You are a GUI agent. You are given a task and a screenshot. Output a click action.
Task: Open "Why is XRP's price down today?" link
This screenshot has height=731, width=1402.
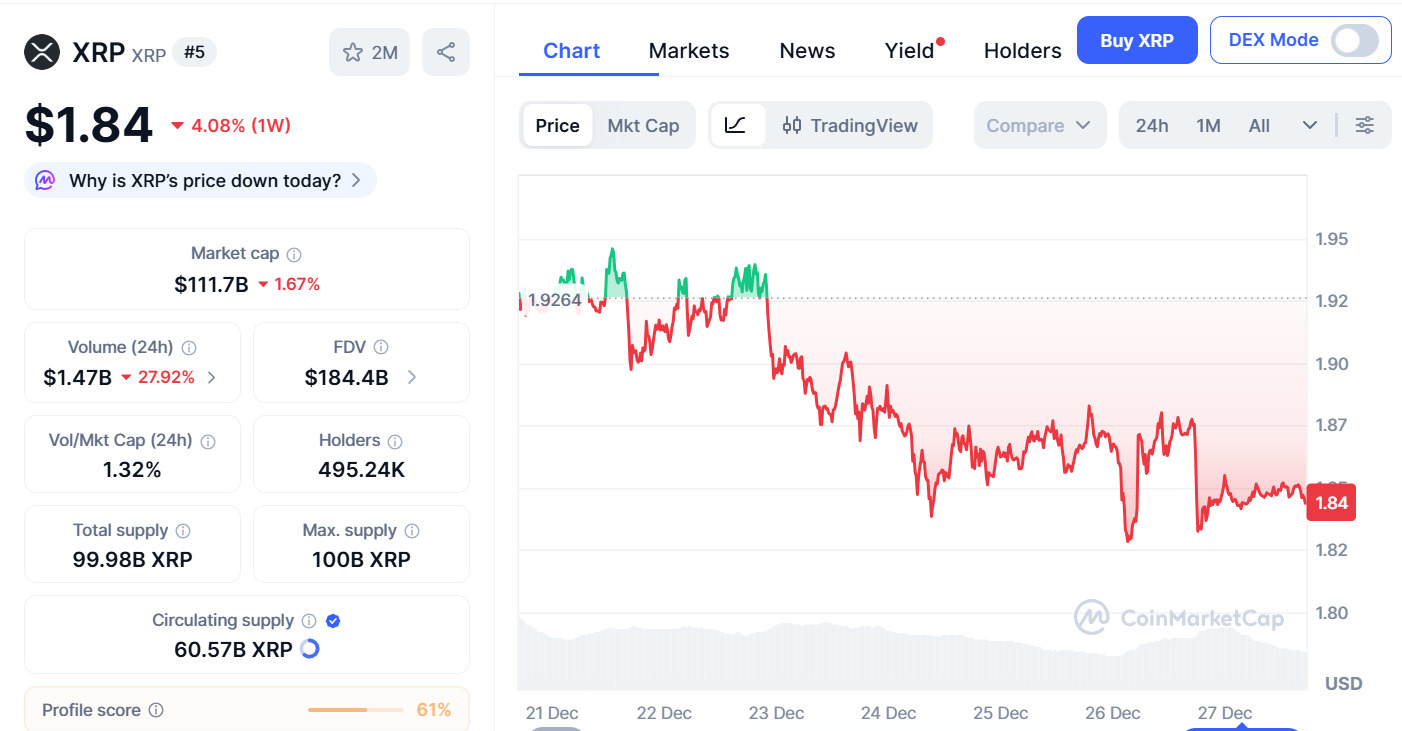201,181
